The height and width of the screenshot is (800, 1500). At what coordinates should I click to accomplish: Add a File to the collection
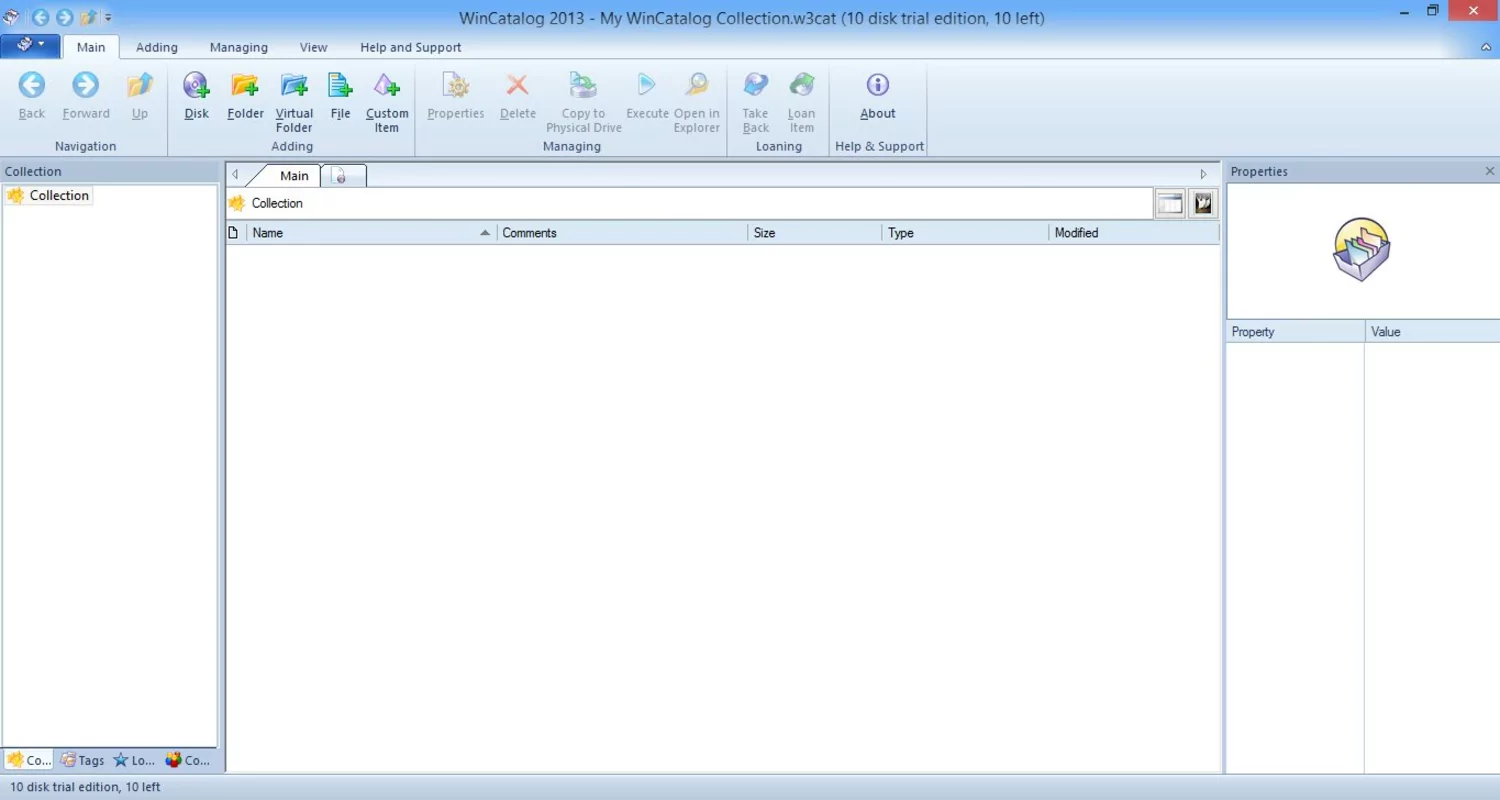339,97
